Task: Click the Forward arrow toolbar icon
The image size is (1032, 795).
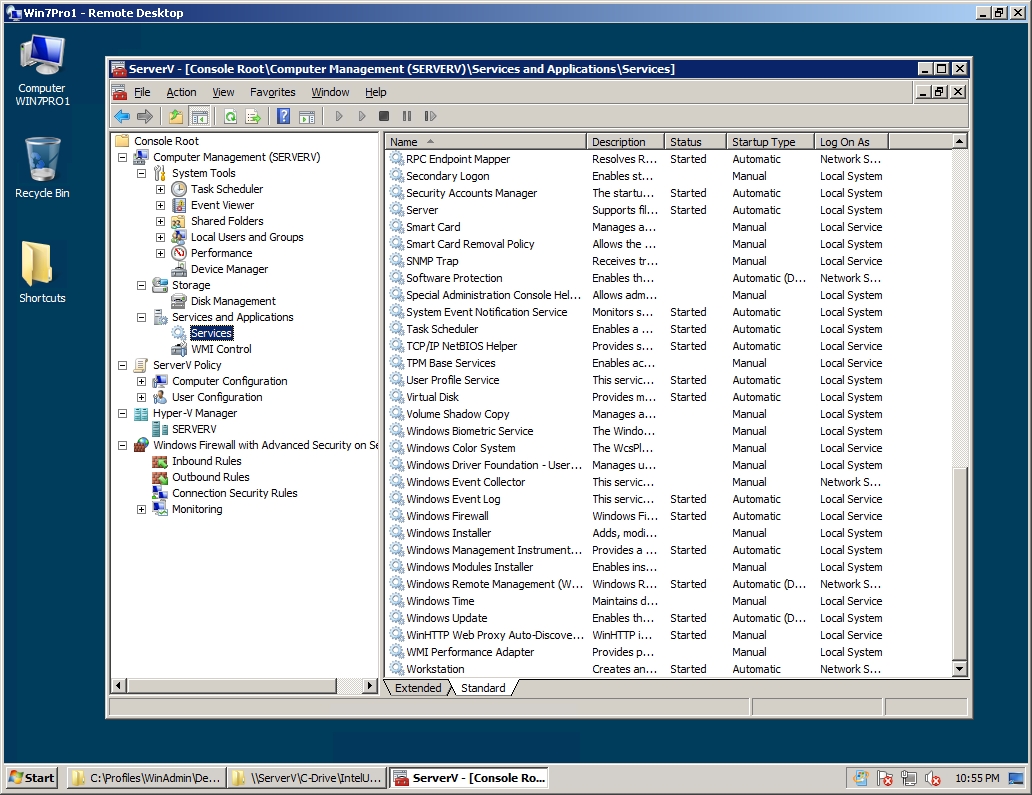Action: [x=145, y=116]
